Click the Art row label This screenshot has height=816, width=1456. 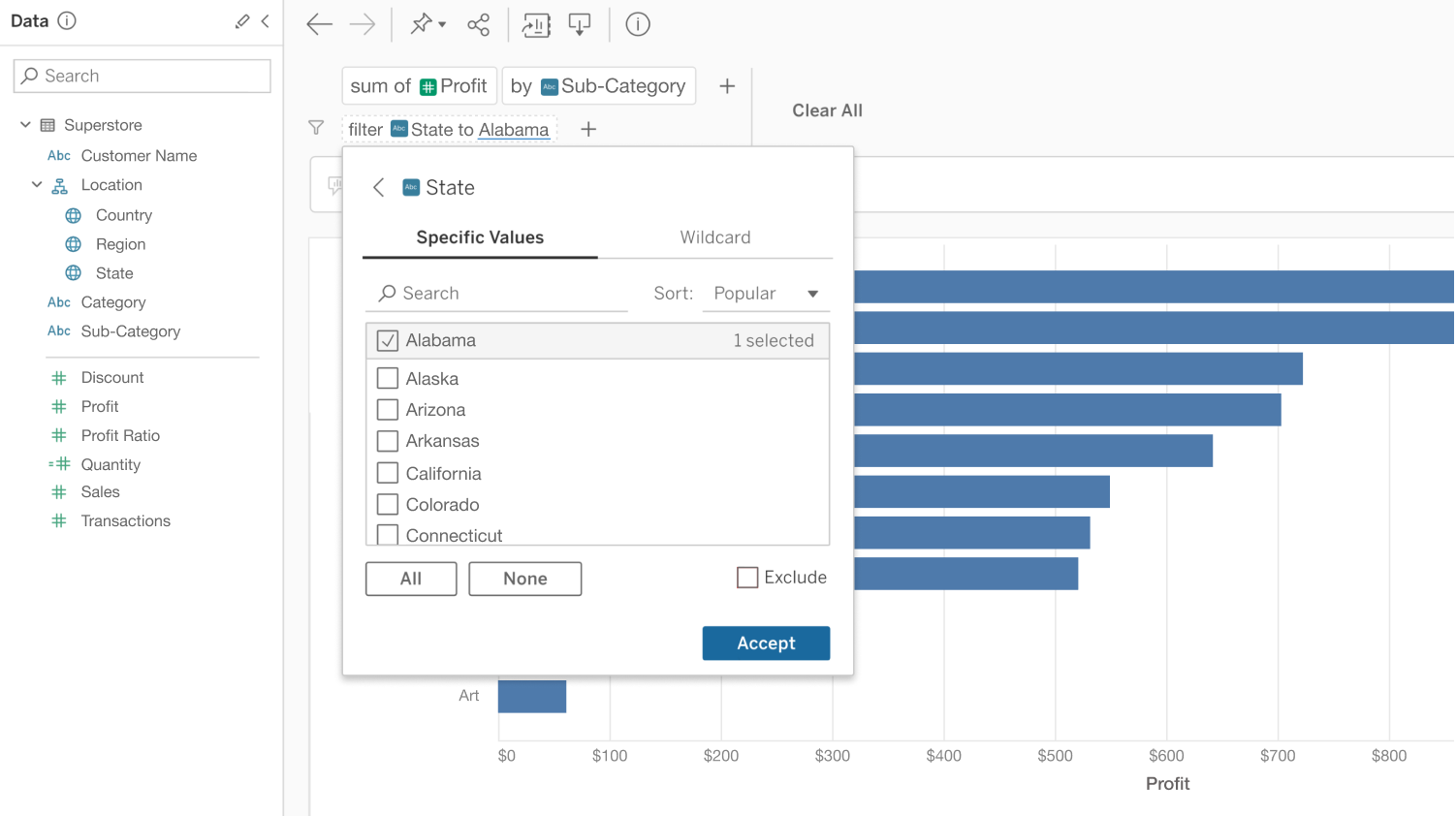[469, 696]
